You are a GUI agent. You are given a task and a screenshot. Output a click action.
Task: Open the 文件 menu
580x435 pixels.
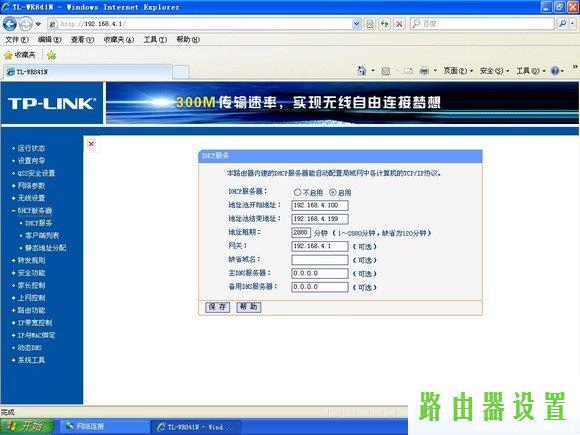[17, 39]
